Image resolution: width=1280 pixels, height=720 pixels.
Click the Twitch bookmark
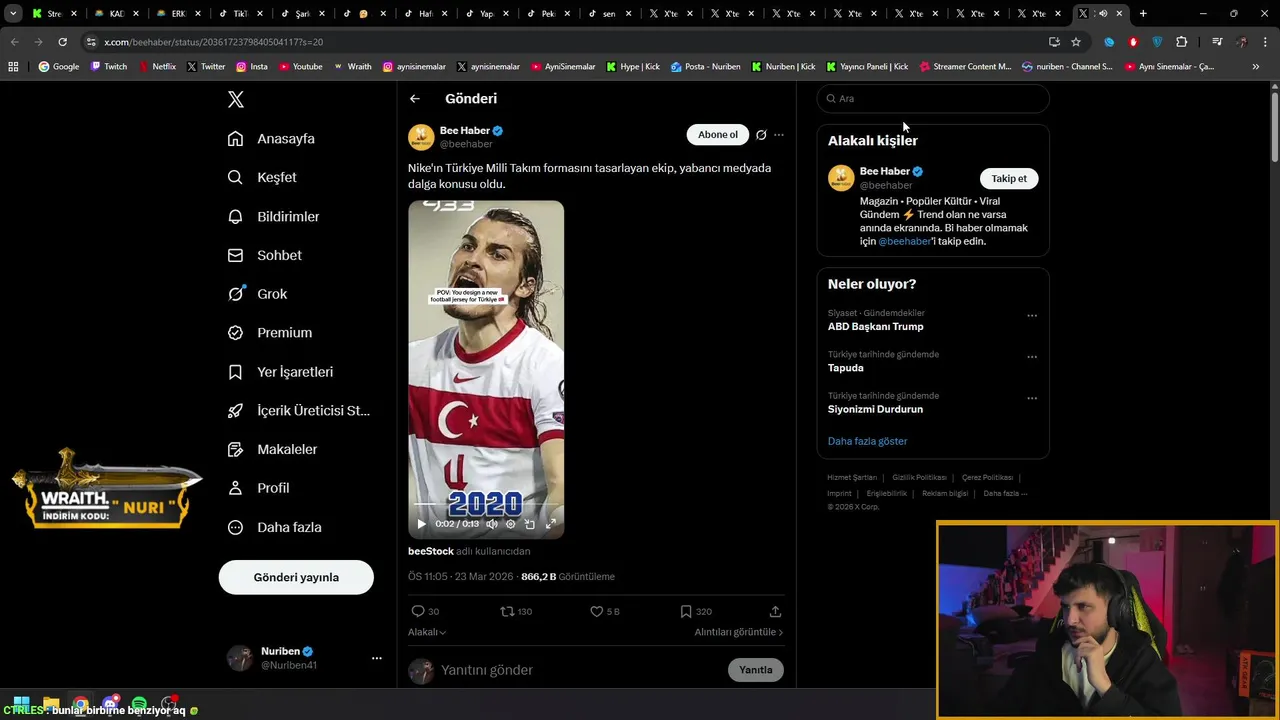(109, 67)
